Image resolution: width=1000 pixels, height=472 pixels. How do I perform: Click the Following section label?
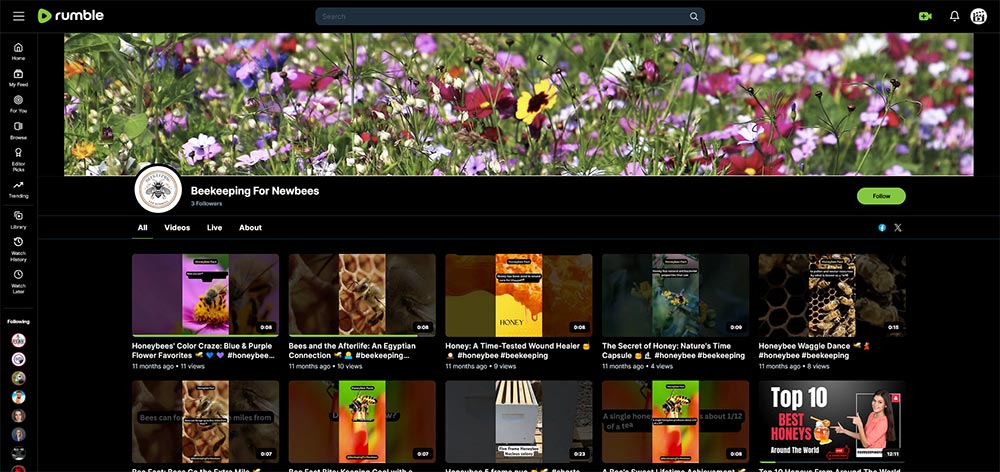(18, 321)
